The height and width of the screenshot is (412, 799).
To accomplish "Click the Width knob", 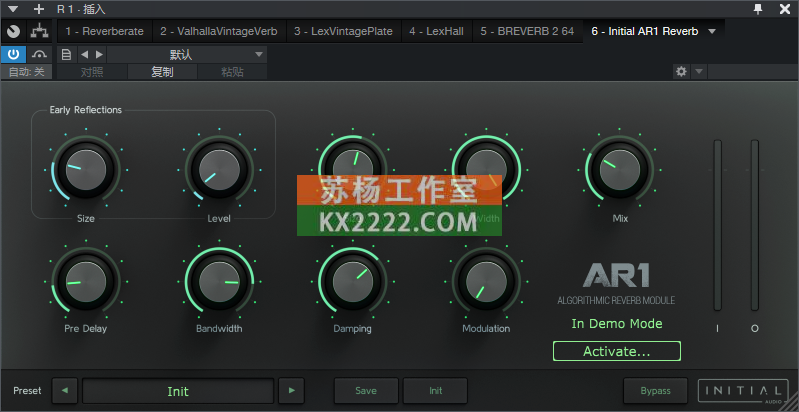I will click(486, 170).
